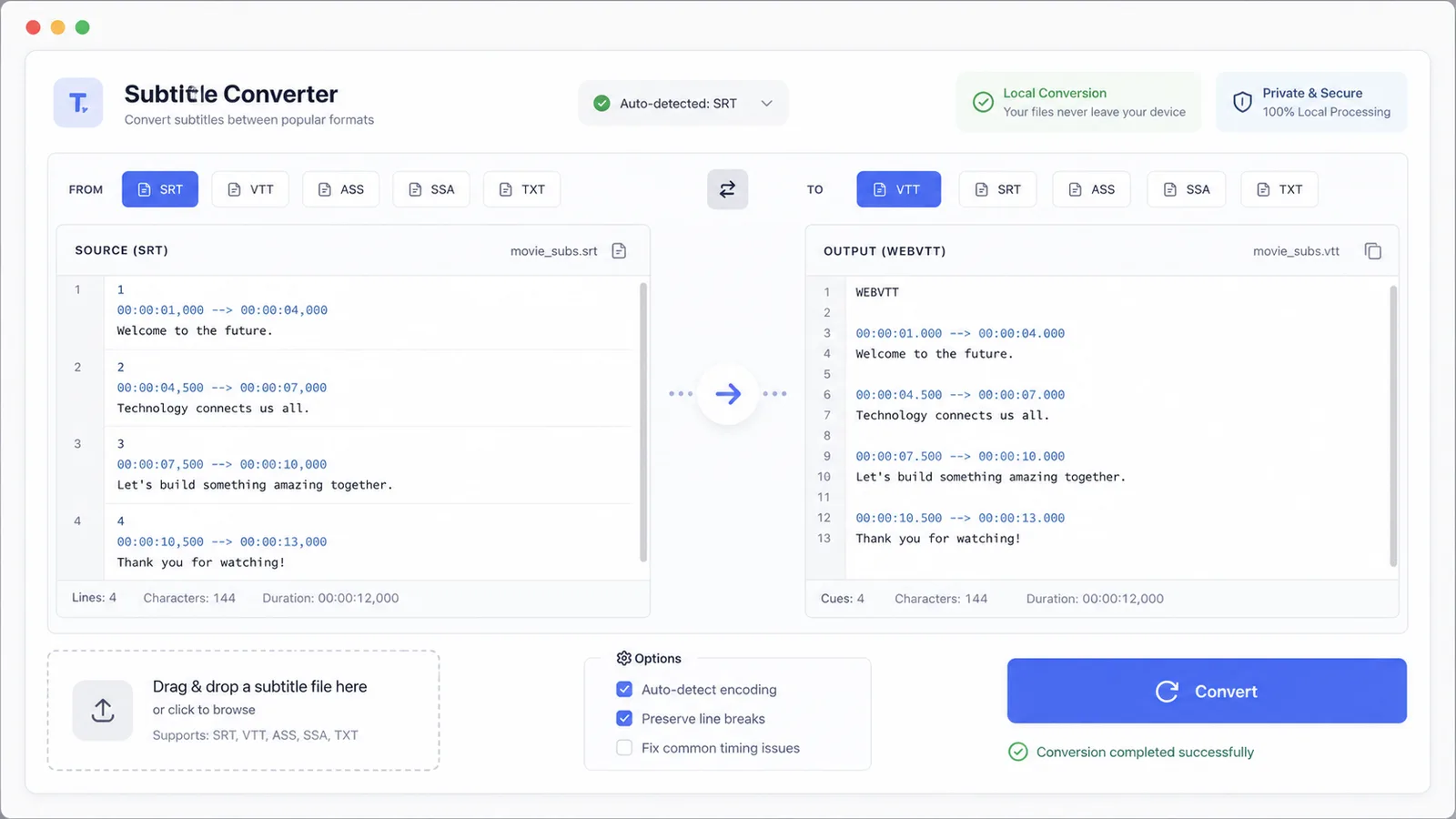Copy output using icon beside movie_subs.vtt
Screen dimensions: 1456x819
click(x=1373, y=250)
